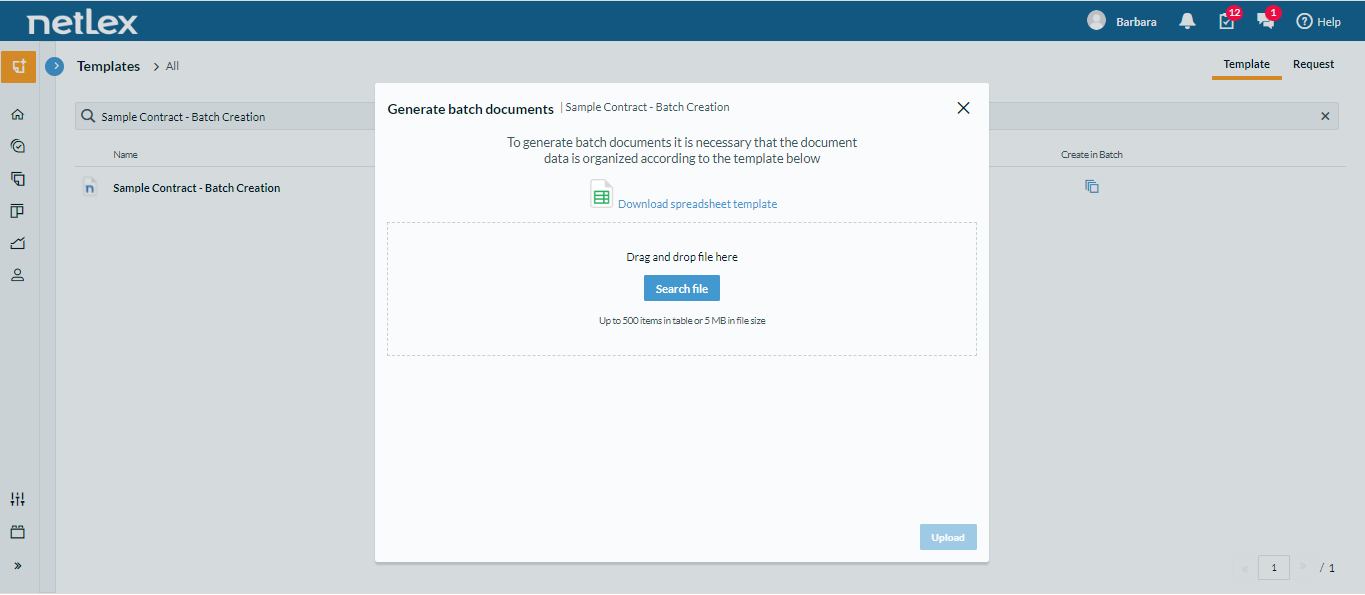This screenshot has height=595, width=1365.
Task: Go to the next page arrow
Action: (x=1303, y=567)
